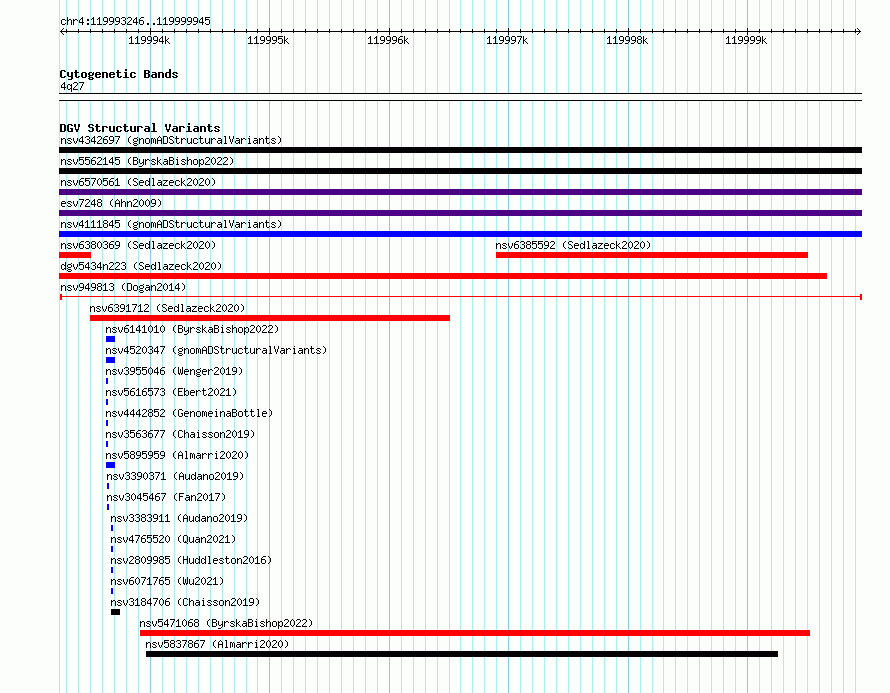Click the 119997k ruler tick label

[x=507, y=40]
